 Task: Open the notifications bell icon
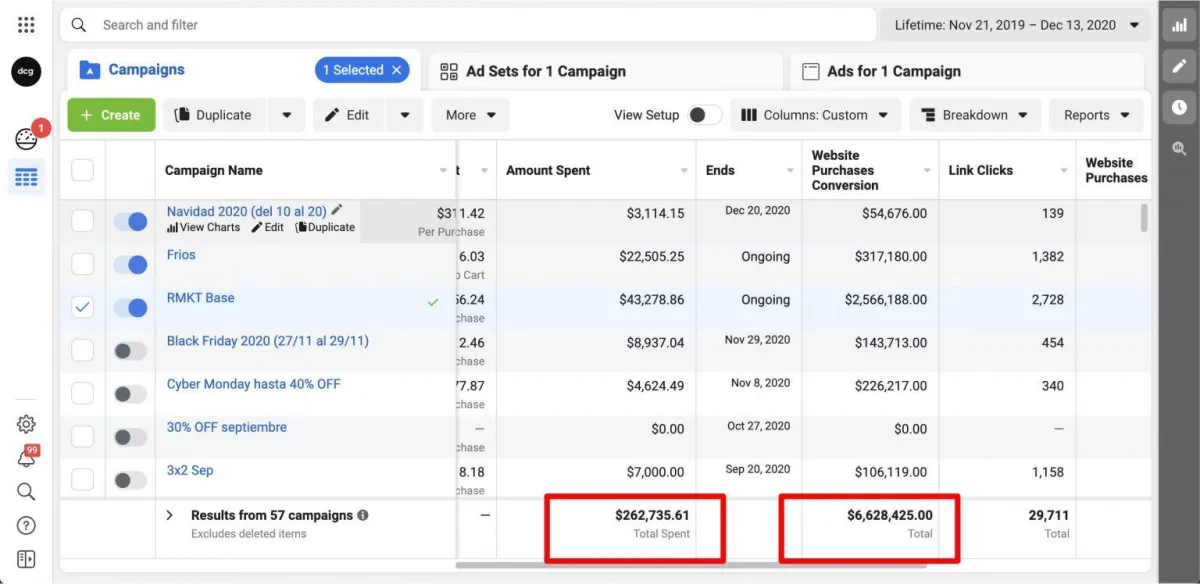26,458
